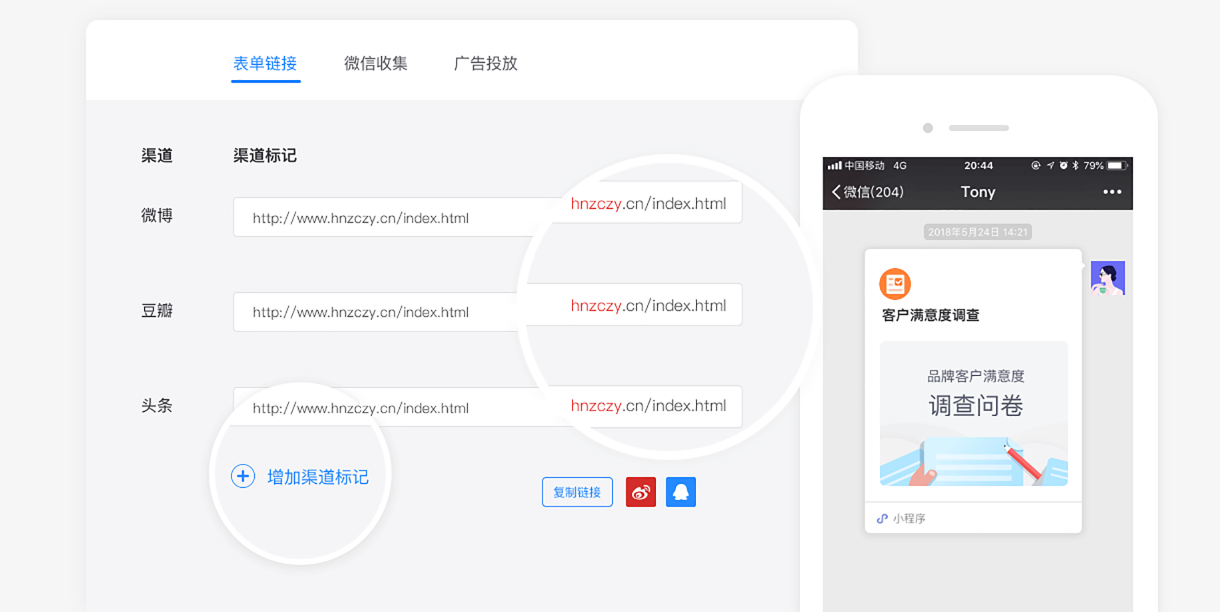
Task: Tap the Tony chat title in header
Action: pyautogui.click(x=978, y=192)
